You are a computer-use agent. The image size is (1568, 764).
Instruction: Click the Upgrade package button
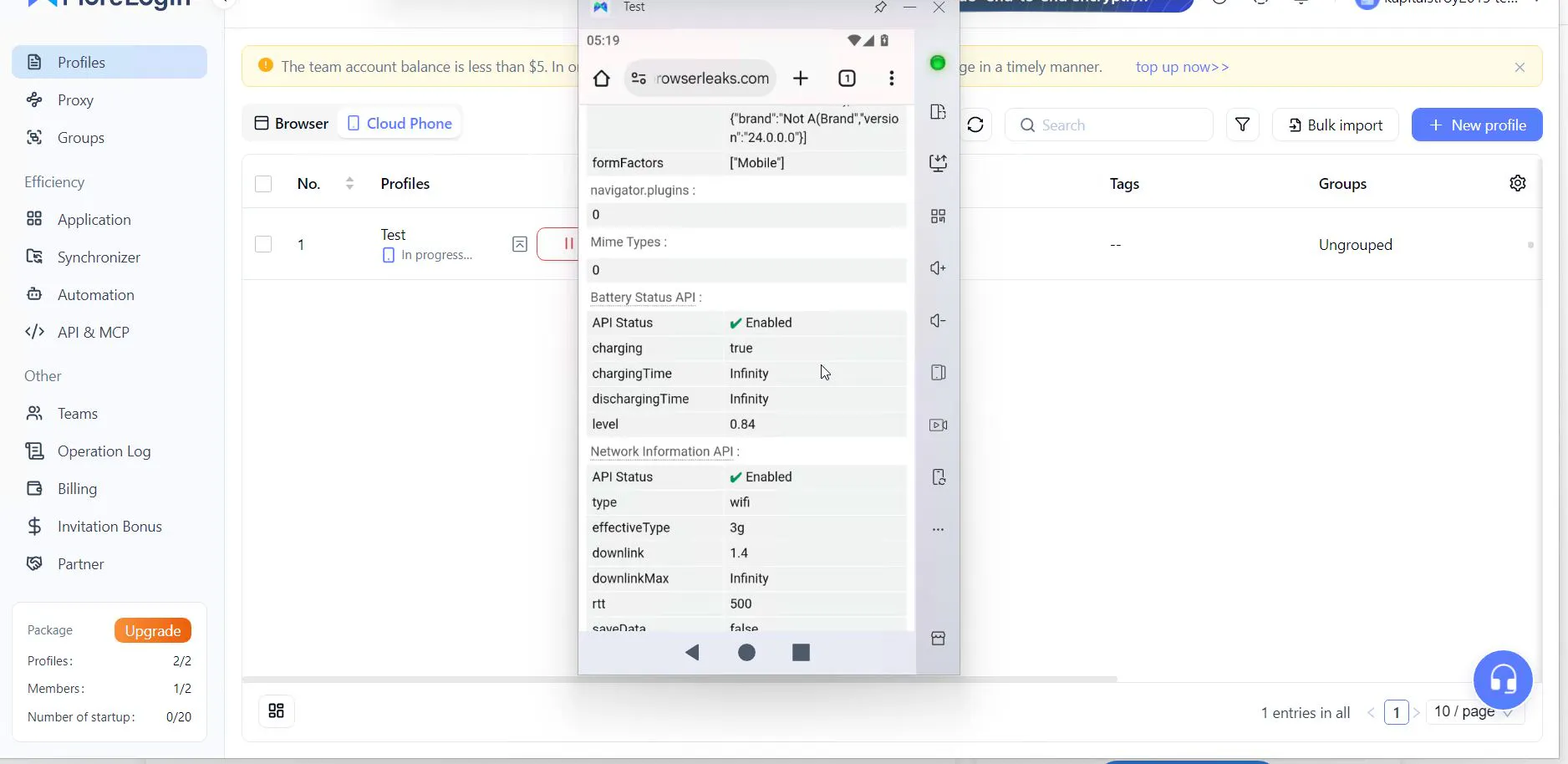click(153, 630)
